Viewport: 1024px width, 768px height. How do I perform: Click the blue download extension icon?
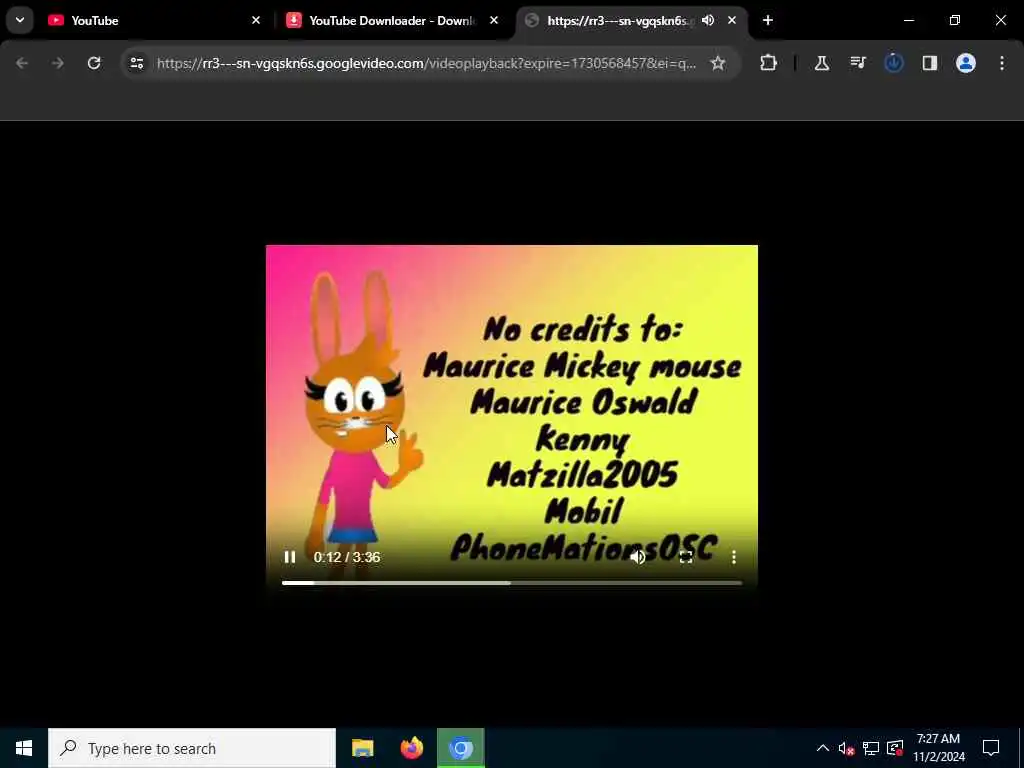[894, 63]
